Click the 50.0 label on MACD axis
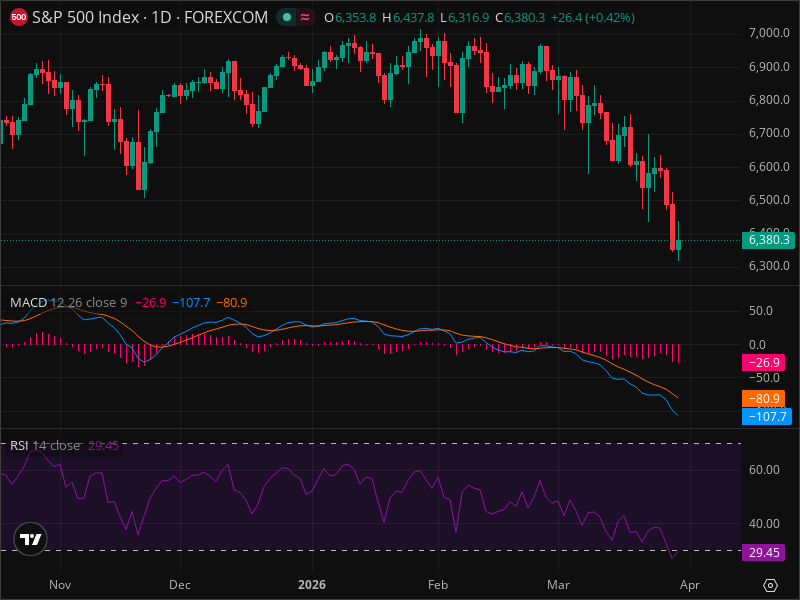Image resolution: width=800 pixels, height=600 pixels. (x=761, y=311)
